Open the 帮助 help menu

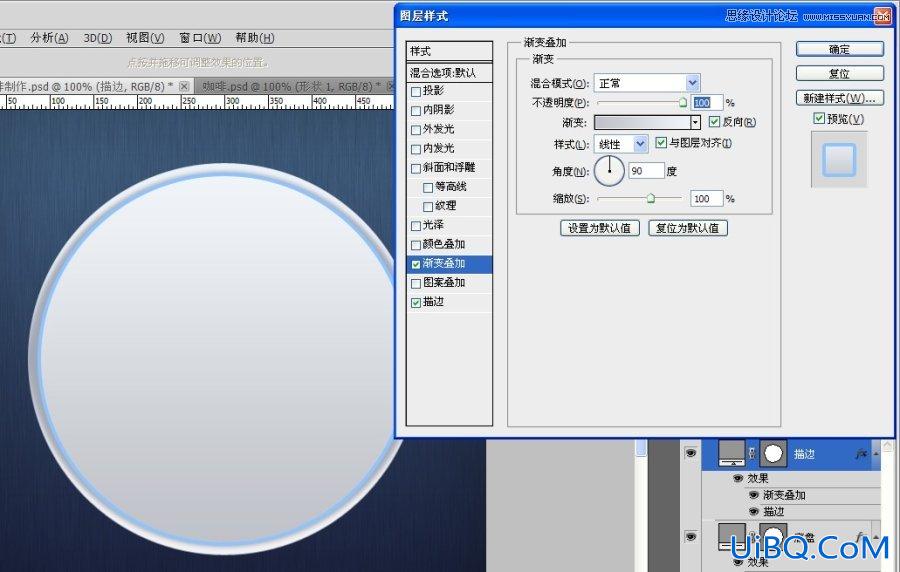point(255,38)
